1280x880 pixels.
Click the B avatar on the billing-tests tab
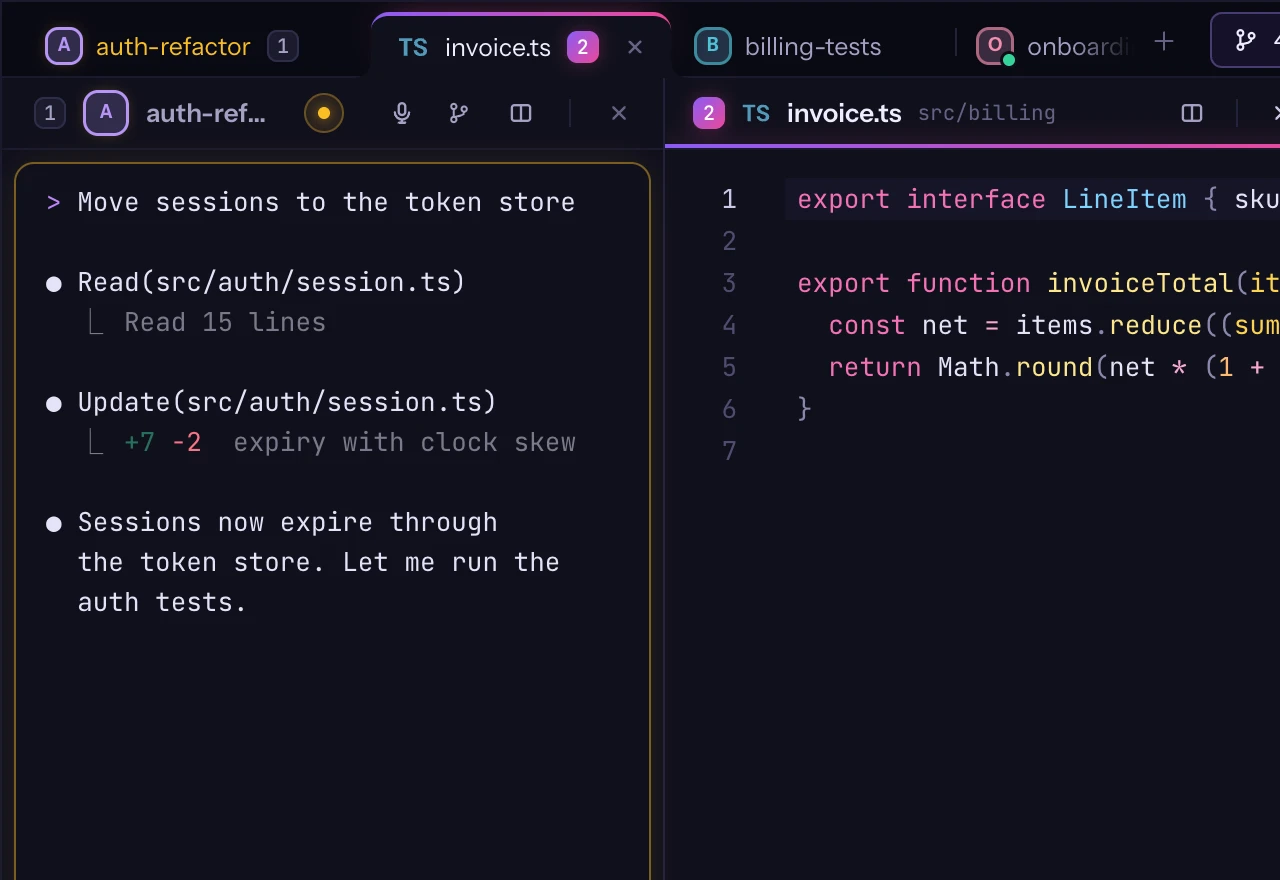click(x=713, y=46)
